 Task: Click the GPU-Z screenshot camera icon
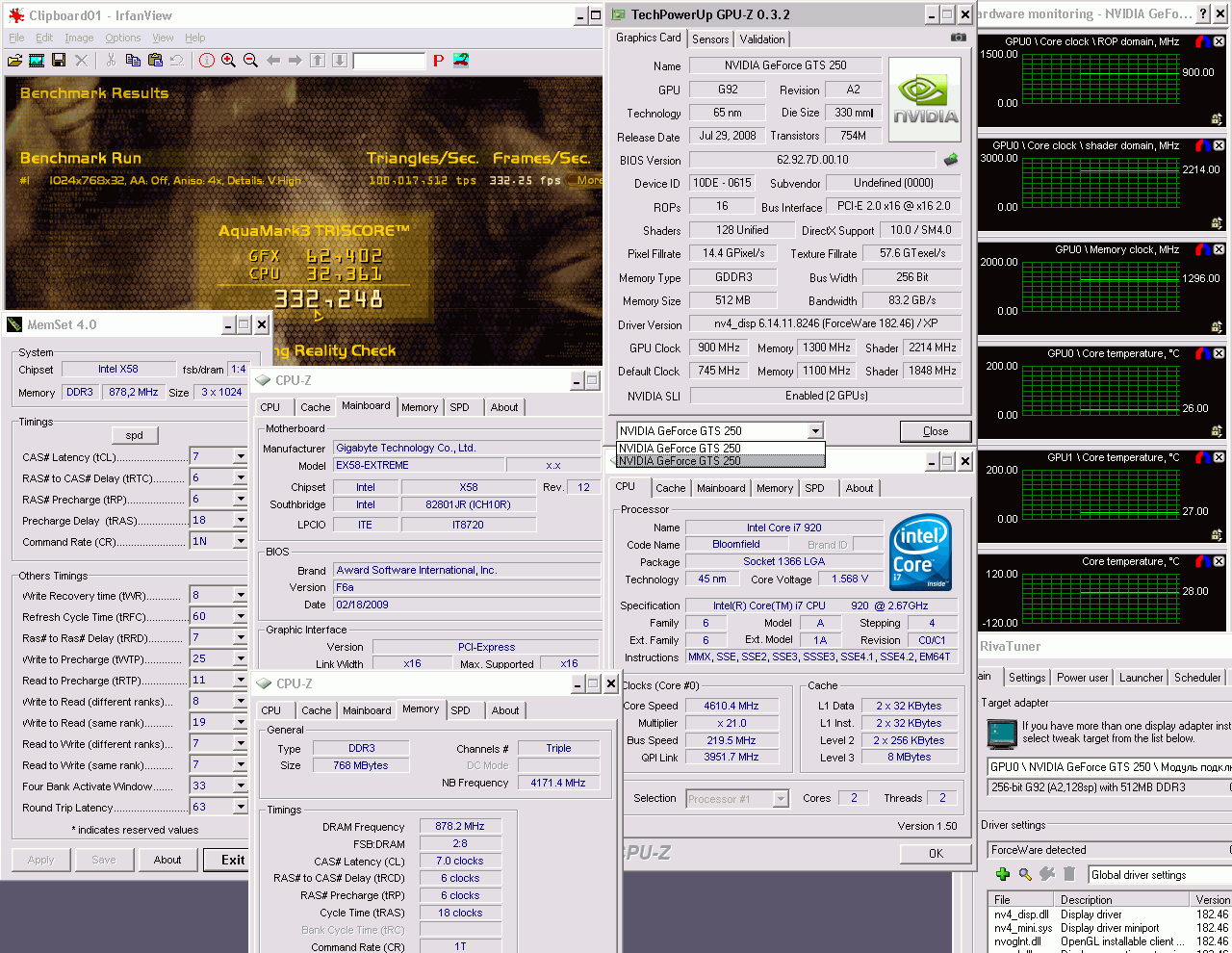[958, 38]
